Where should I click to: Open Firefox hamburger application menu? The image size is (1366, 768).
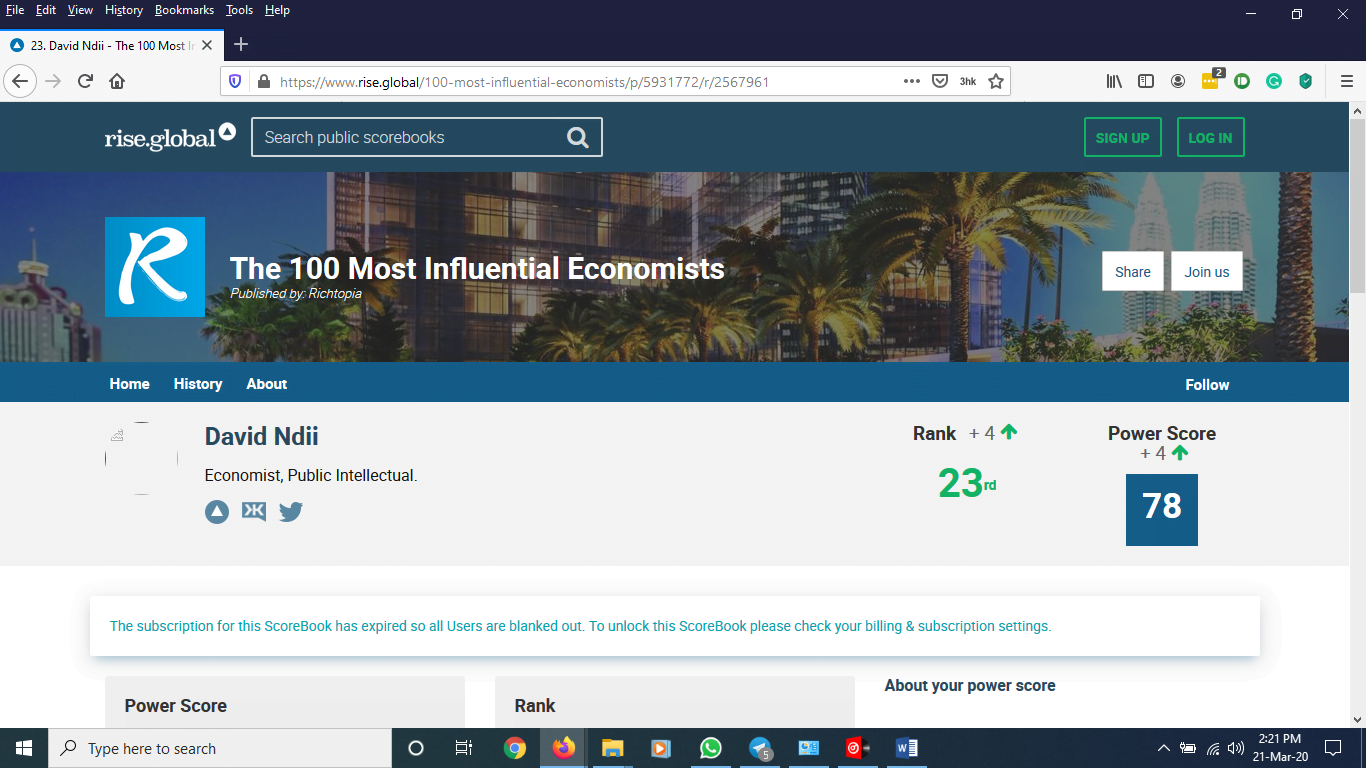pos(1346,82)
